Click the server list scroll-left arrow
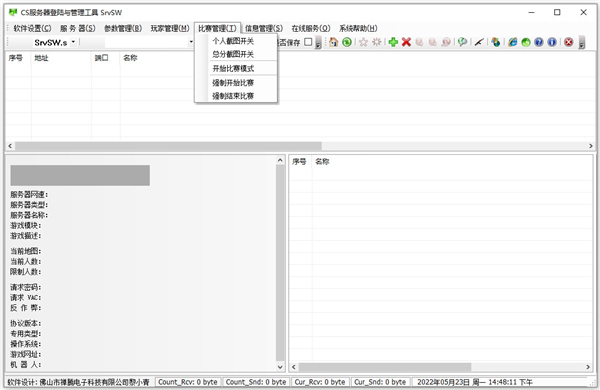The image size is (600, 390). click(10, 146)
